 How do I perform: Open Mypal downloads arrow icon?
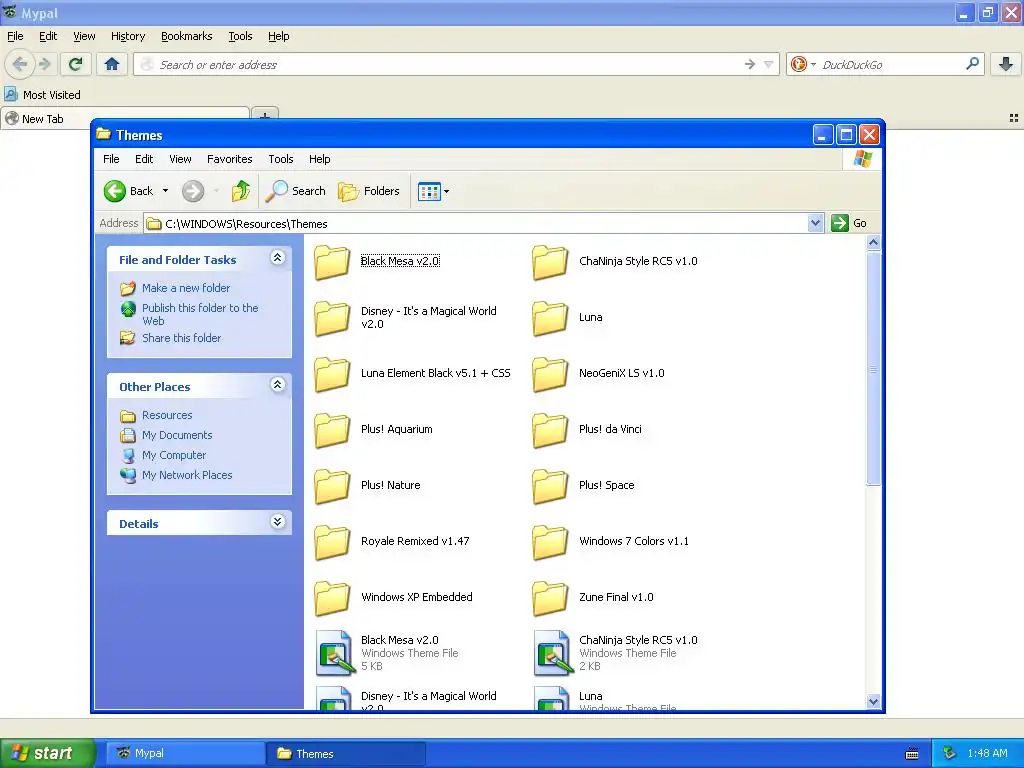tap(1006, 64)
